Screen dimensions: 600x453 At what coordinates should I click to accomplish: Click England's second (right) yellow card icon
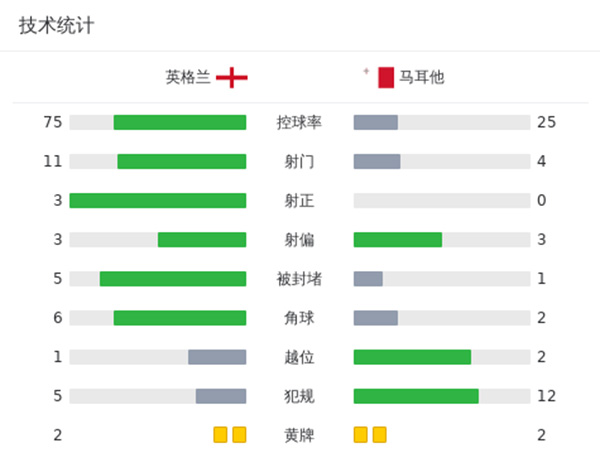pos(239,435)
